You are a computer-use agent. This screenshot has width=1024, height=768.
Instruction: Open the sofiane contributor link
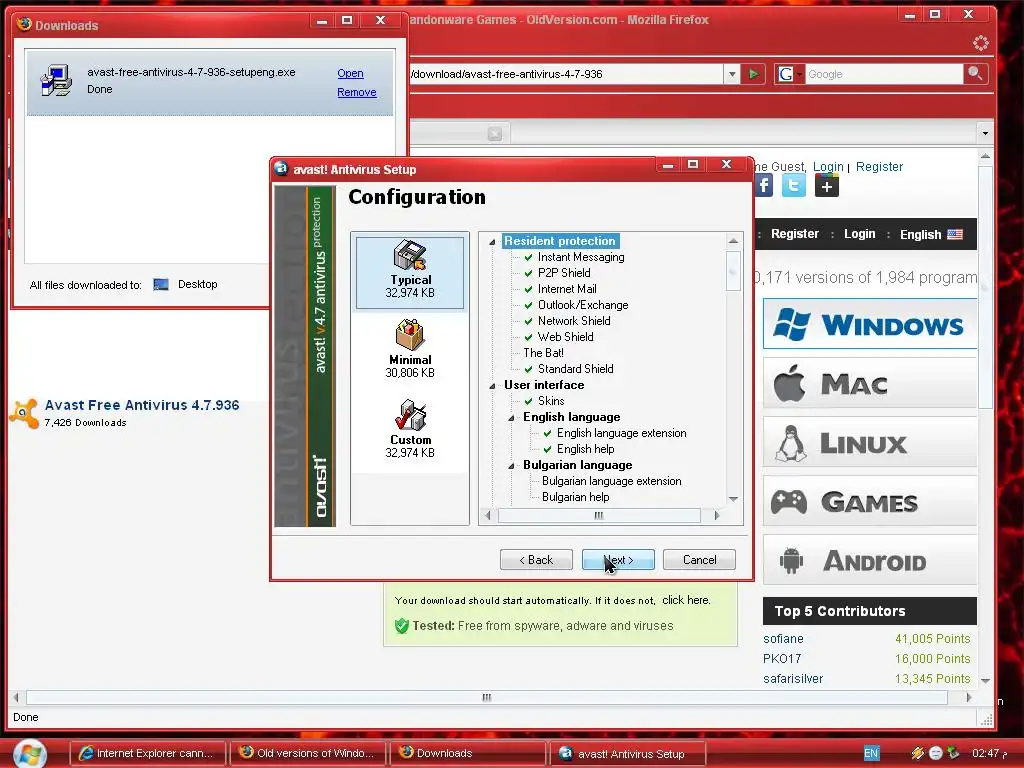coord(783,639)
